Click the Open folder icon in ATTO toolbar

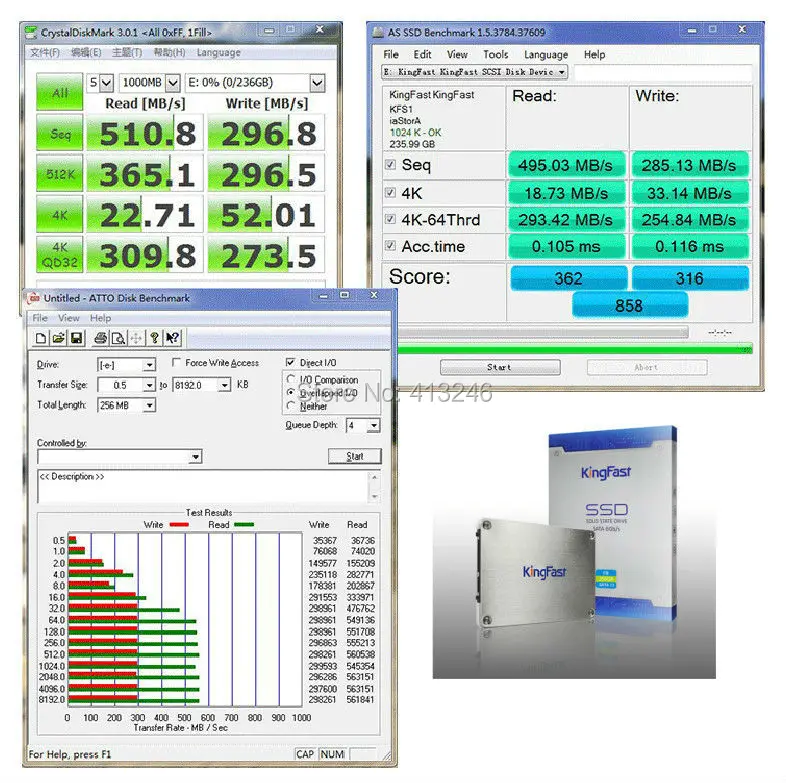point(59,338)
